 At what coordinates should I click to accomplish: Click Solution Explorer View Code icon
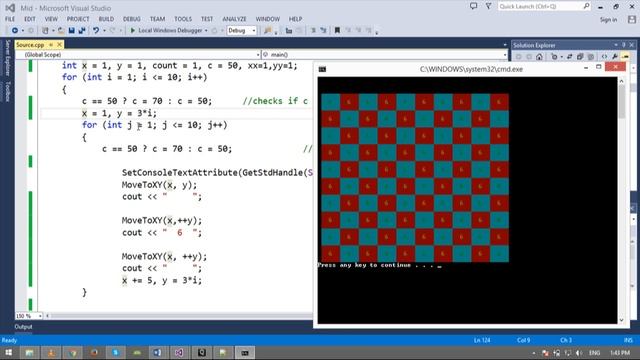pyautogui.click(x=604, y=57)
